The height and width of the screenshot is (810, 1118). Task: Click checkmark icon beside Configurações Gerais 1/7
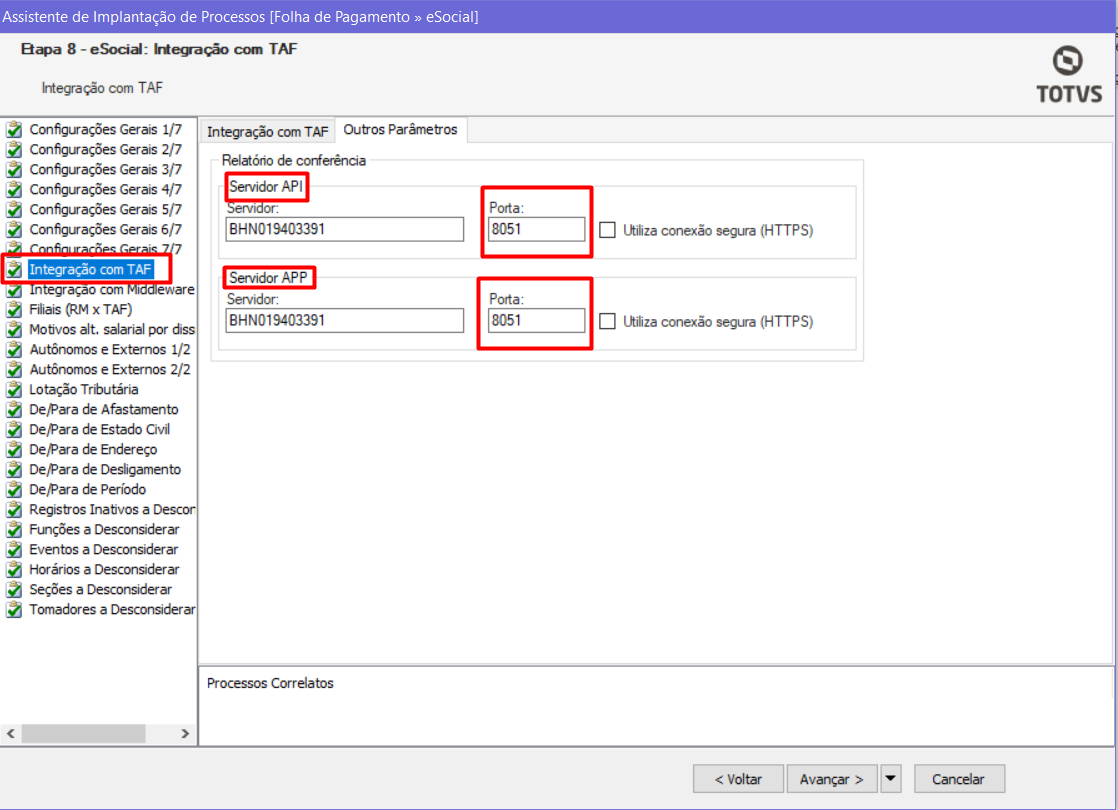(14, 130)
